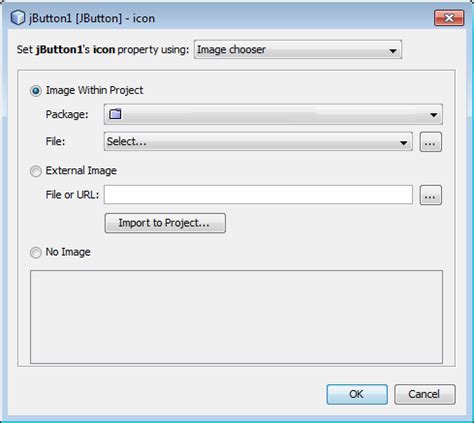Click the File or URL: label
The height and width of the screenshot is (423, 474).
coord(72,194)
